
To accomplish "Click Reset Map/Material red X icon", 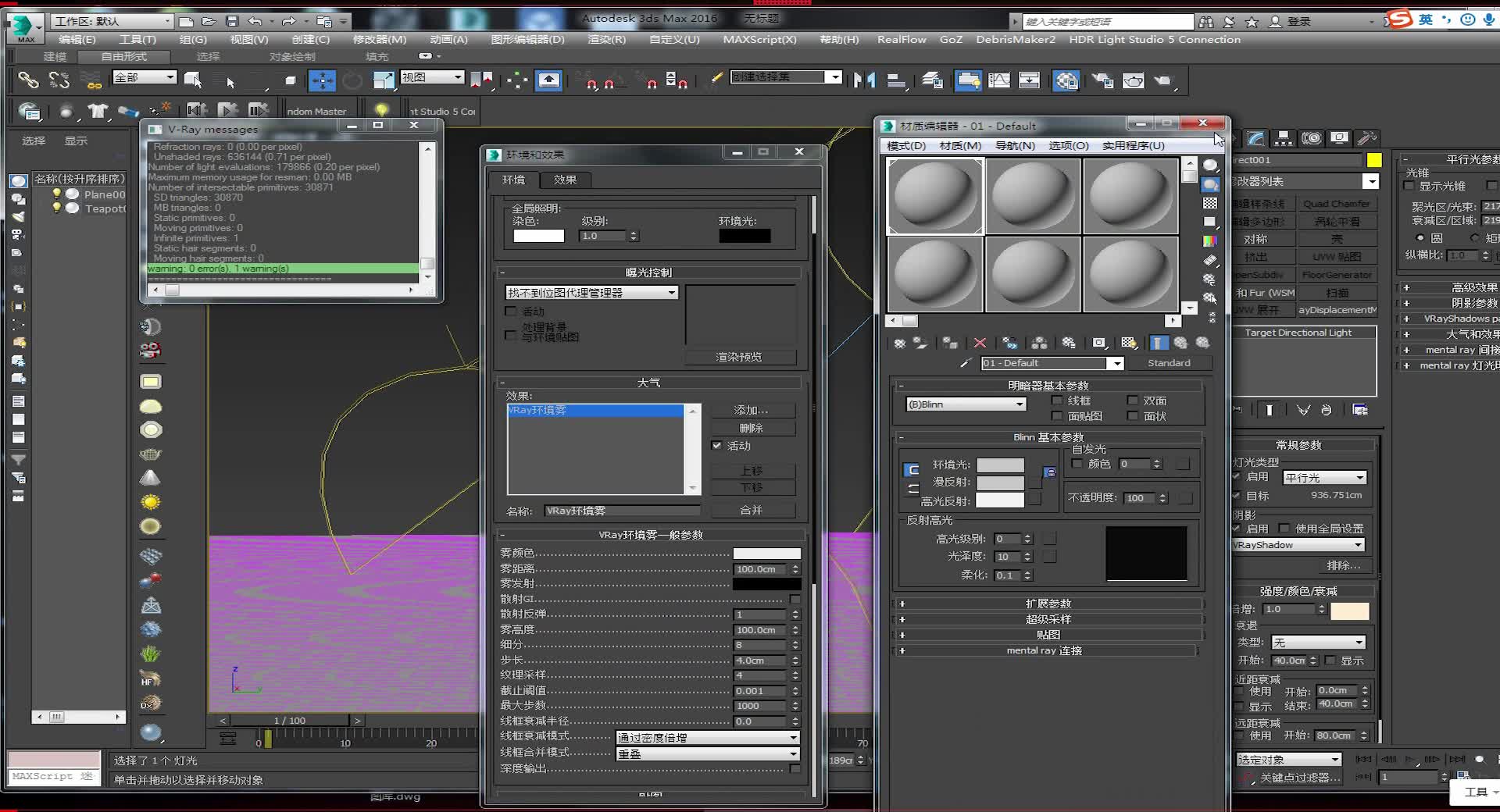I will click(x=980, y=343).
